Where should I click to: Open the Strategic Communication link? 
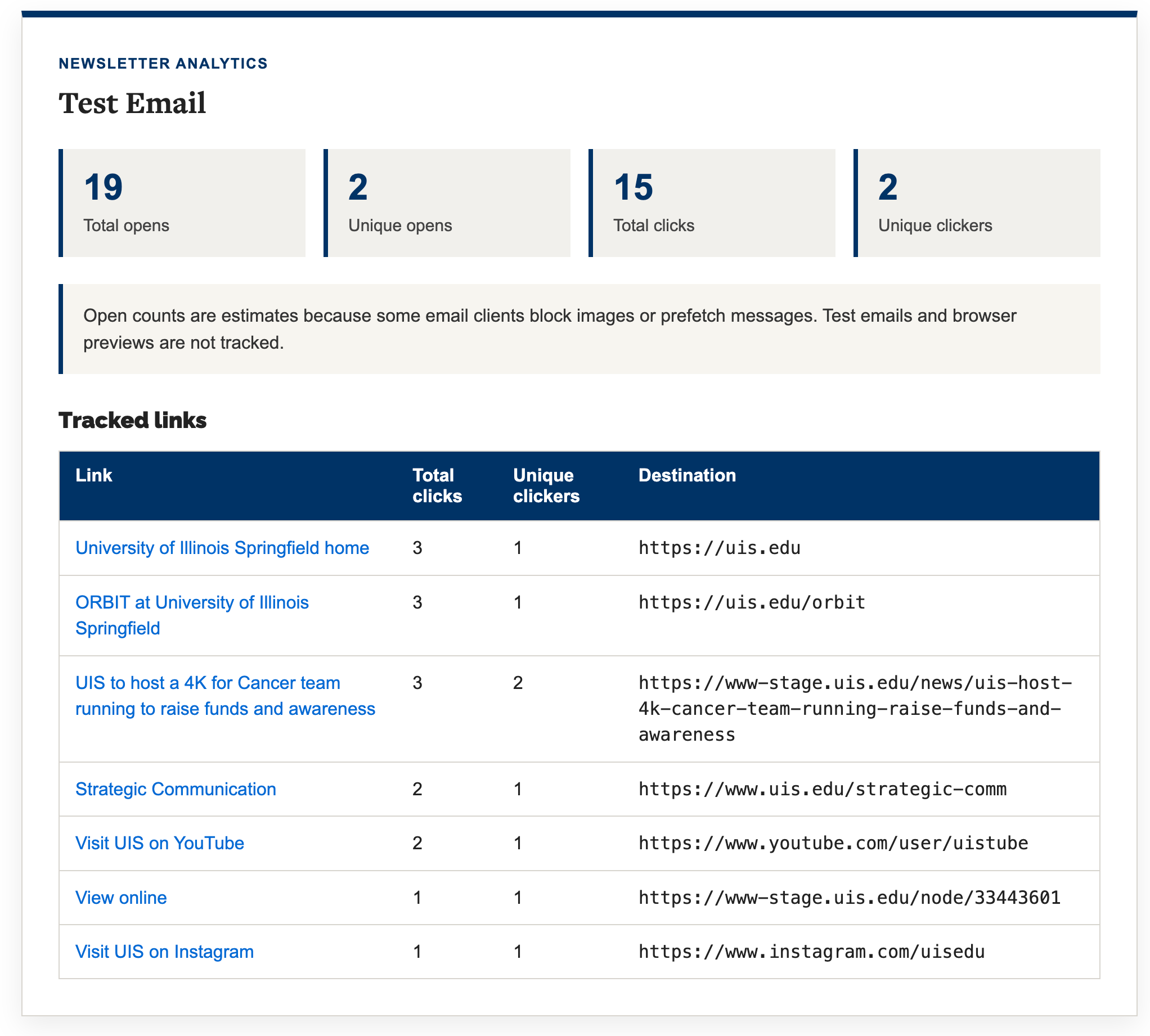[x=176, y=789]
